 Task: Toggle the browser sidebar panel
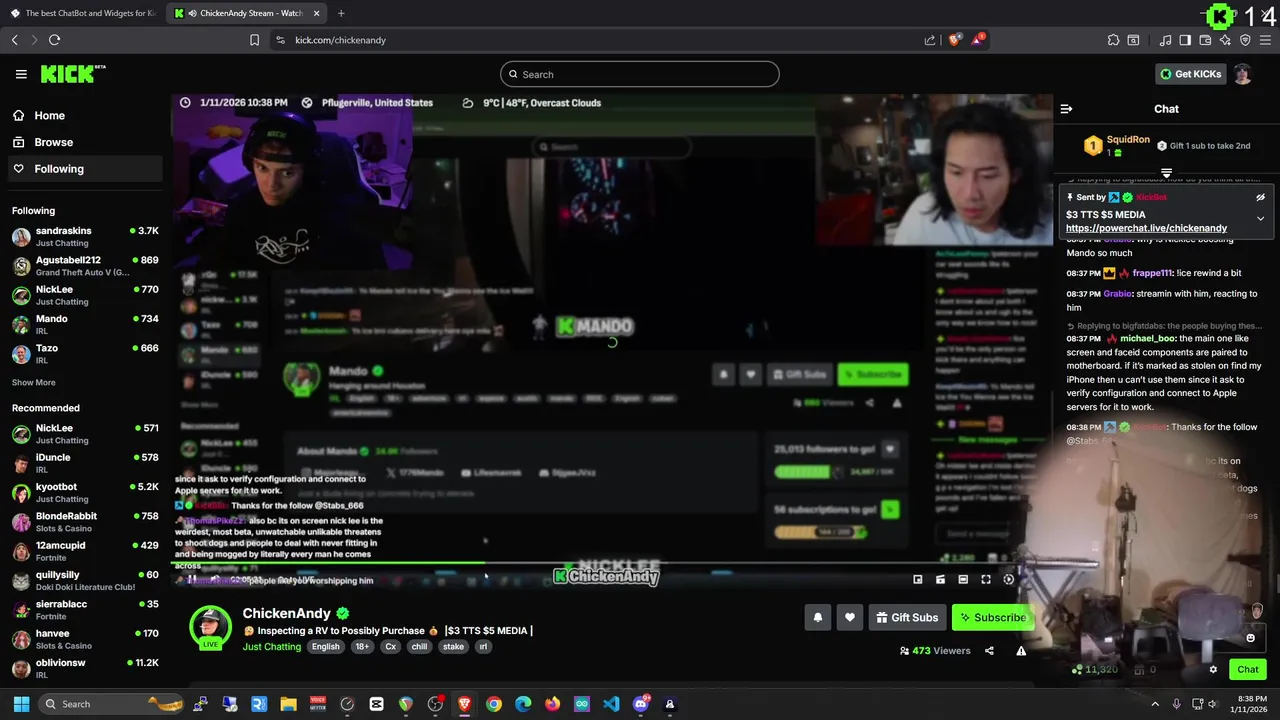(1185, 40)
